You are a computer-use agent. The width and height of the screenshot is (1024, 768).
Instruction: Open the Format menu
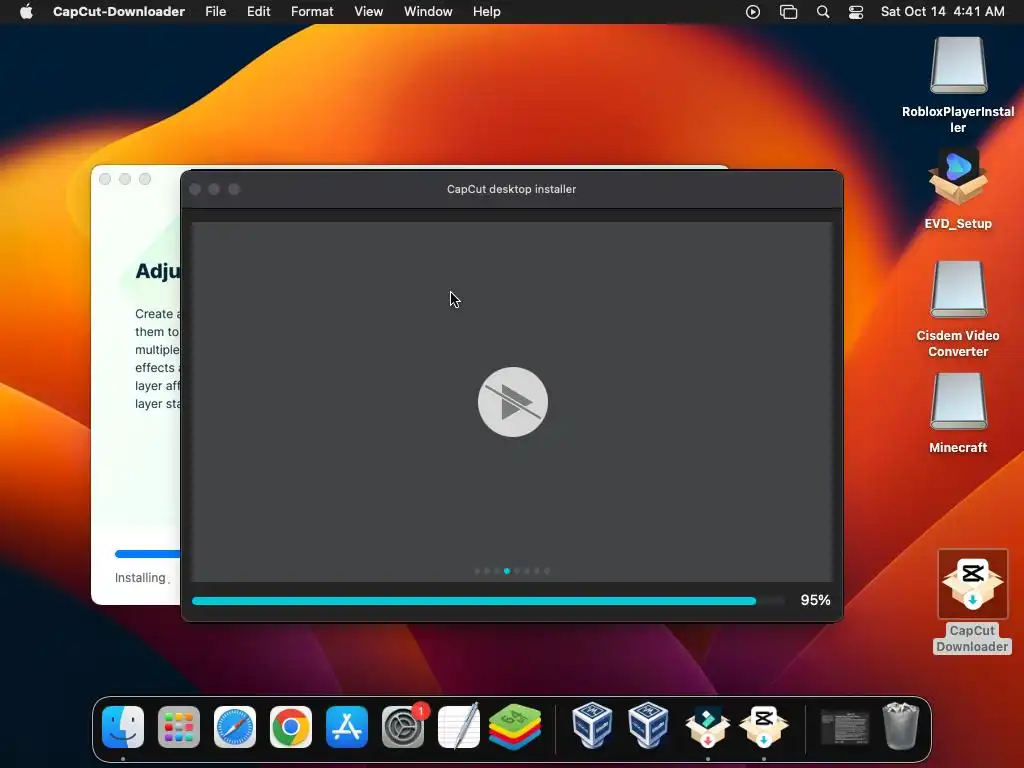[312, 12]
